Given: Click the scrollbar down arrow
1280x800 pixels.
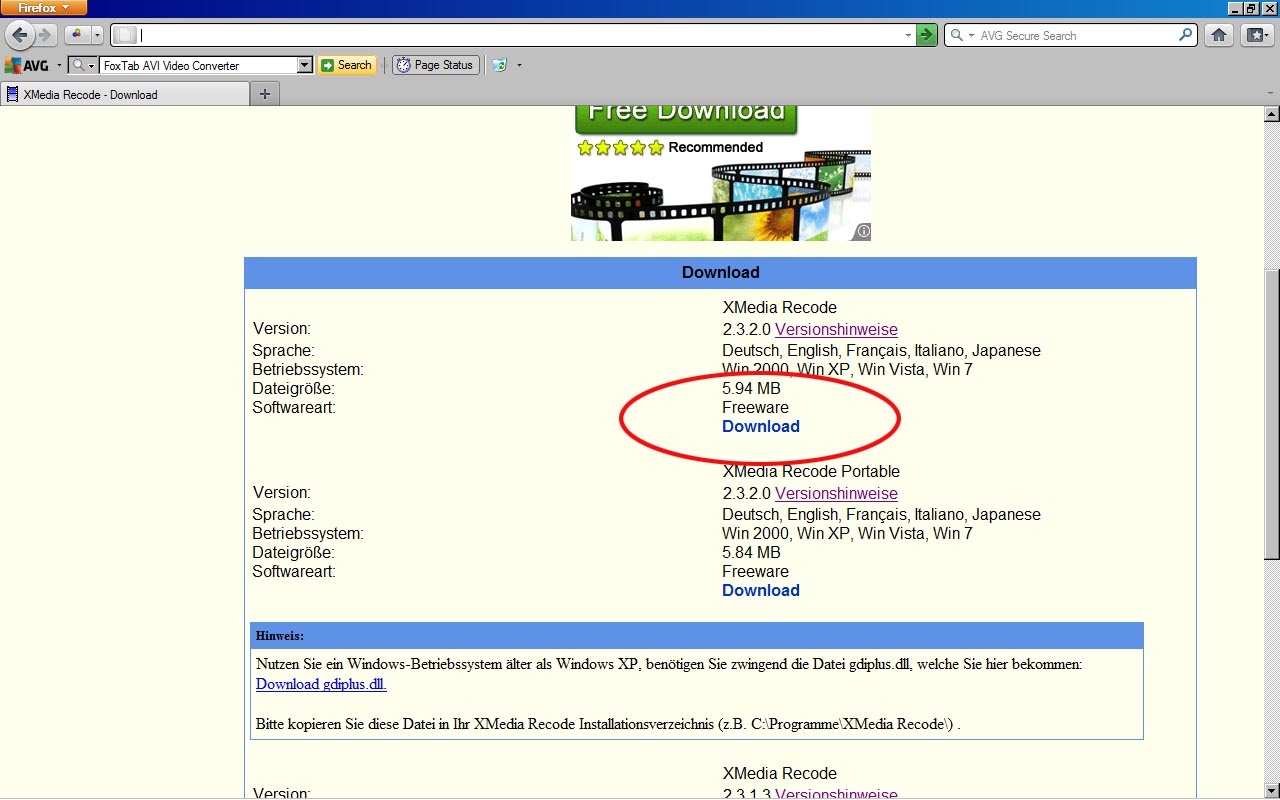Looking at the screenshot, I should (1272, 791).
